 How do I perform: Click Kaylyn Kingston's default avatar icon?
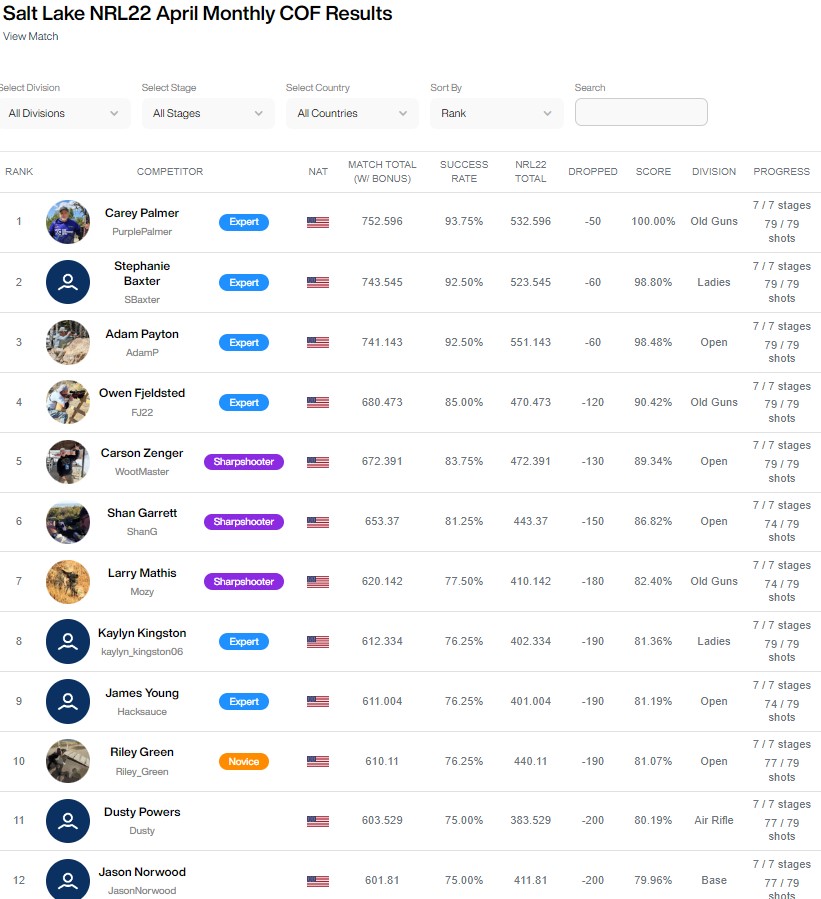point(68,641)
